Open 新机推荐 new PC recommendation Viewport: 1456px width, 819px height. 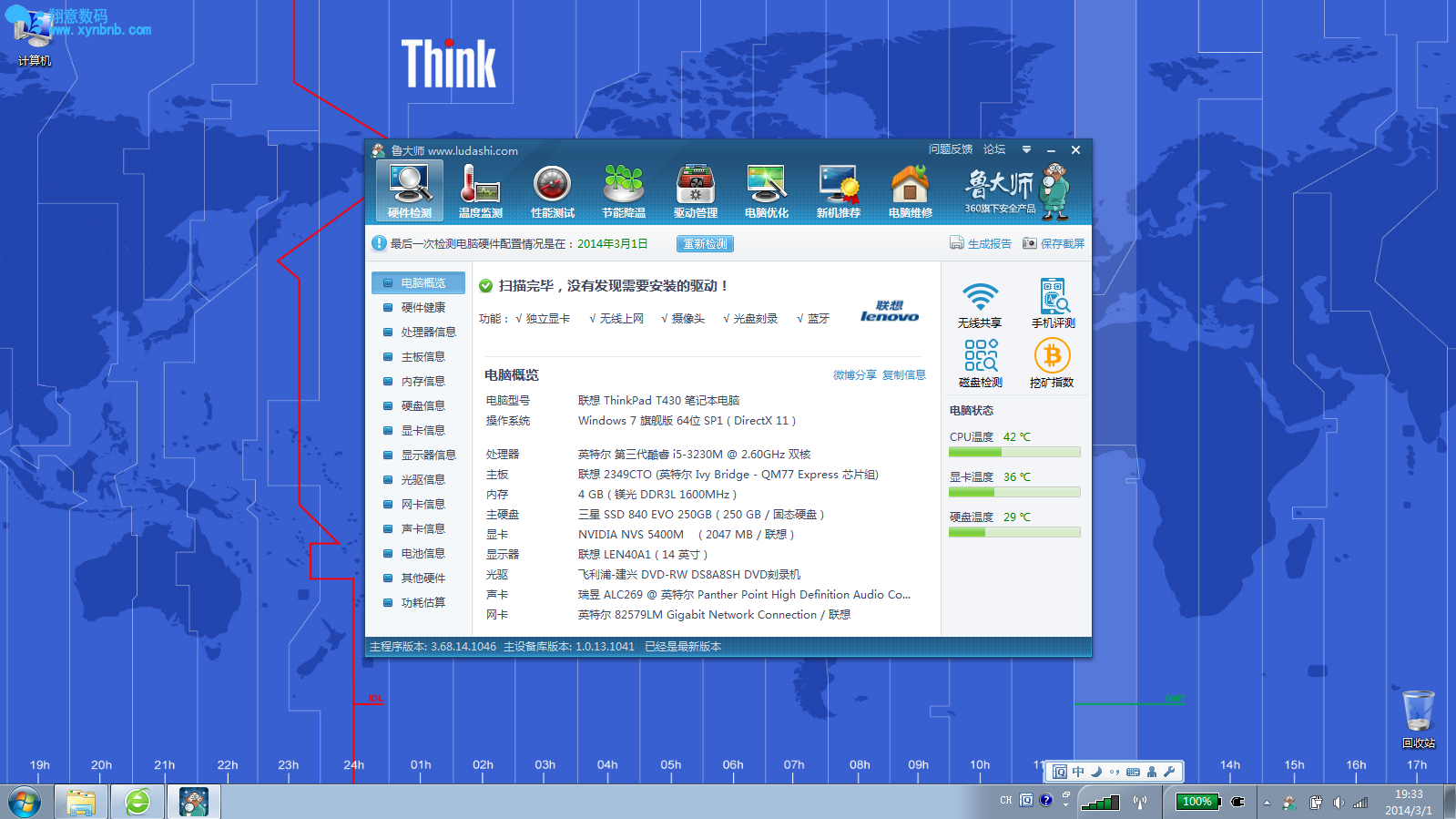point(838,191)
